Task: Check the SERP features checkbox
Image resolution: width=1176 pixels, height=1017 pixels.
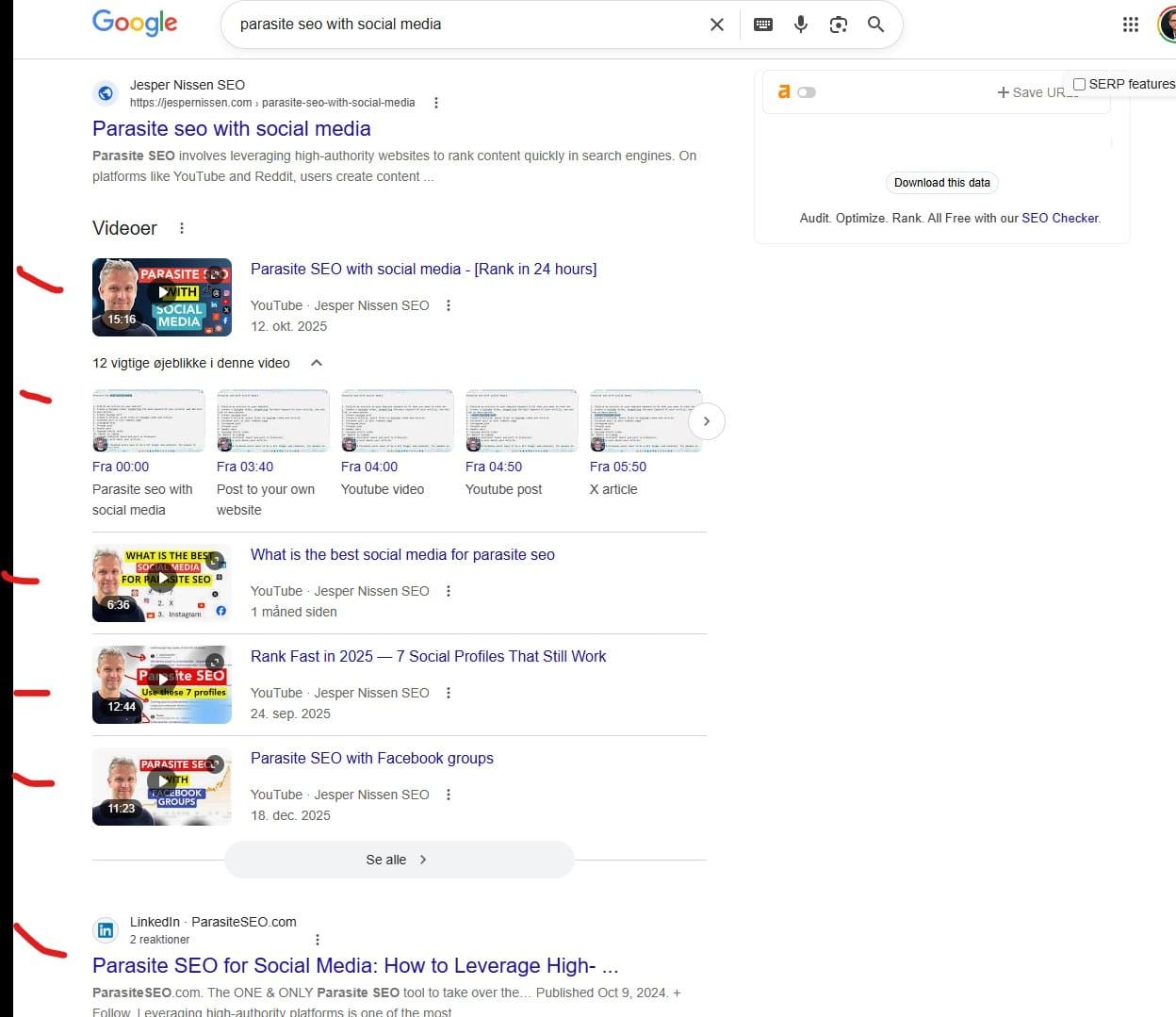Action: click(x=1080, y=84)
